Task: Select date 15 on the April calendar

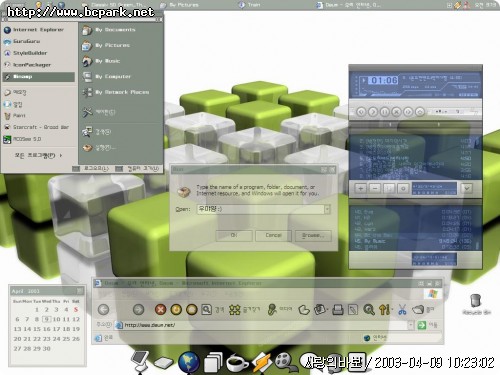Action: point(37,329)
